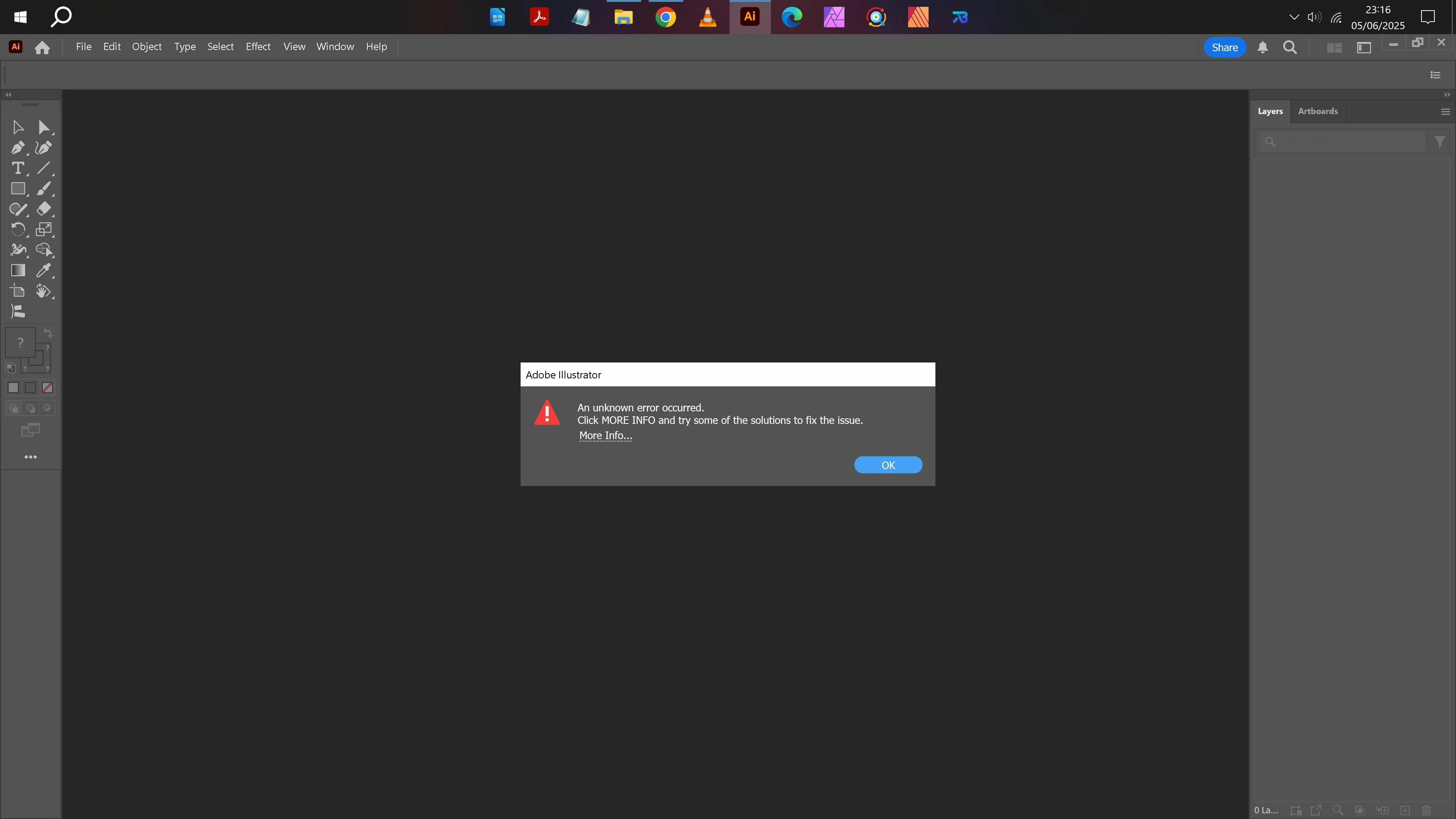The image size is (1456, 819).
Task: Select the Direct Selection tool
Action: pyautogui.click(x=44, y=128)
